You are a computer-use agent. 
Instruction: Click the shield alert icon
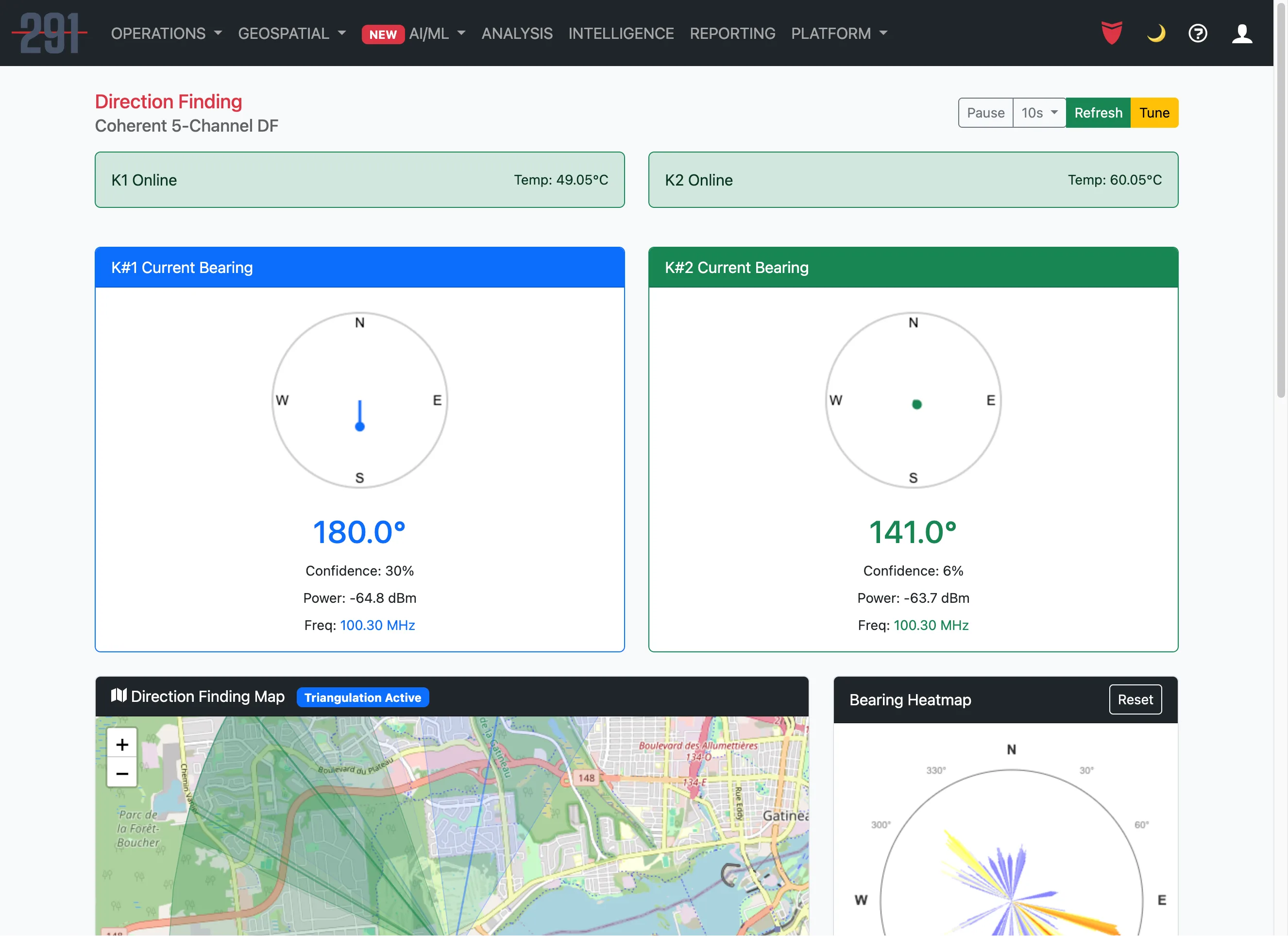click(1112, 34)
